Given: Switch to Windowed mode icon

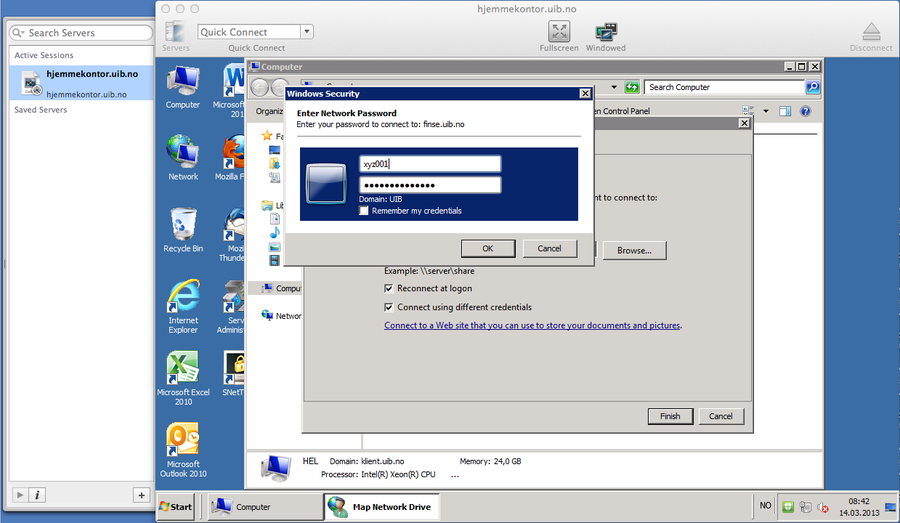Looking at the screenshot, I should pos(605,32).
